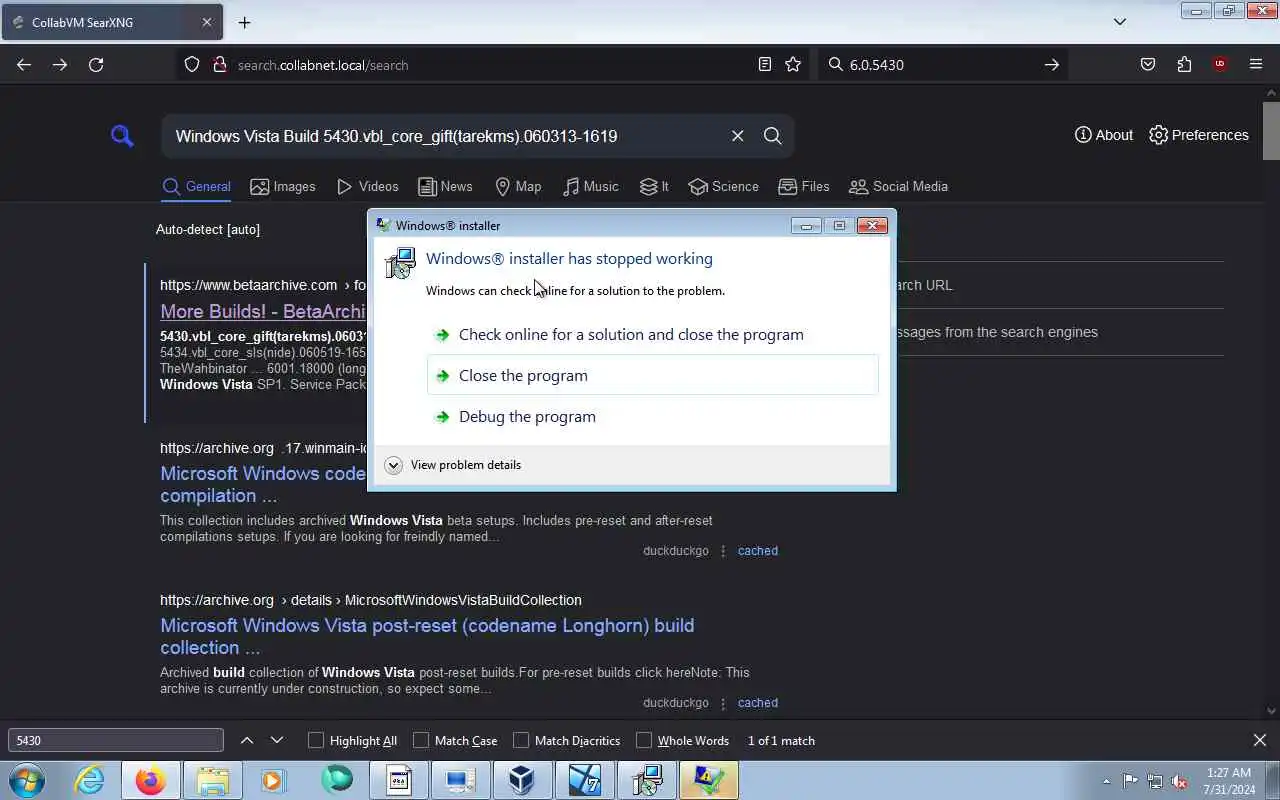Go back to the previous page
1280x800 pixels.
(x=24, y=64)
